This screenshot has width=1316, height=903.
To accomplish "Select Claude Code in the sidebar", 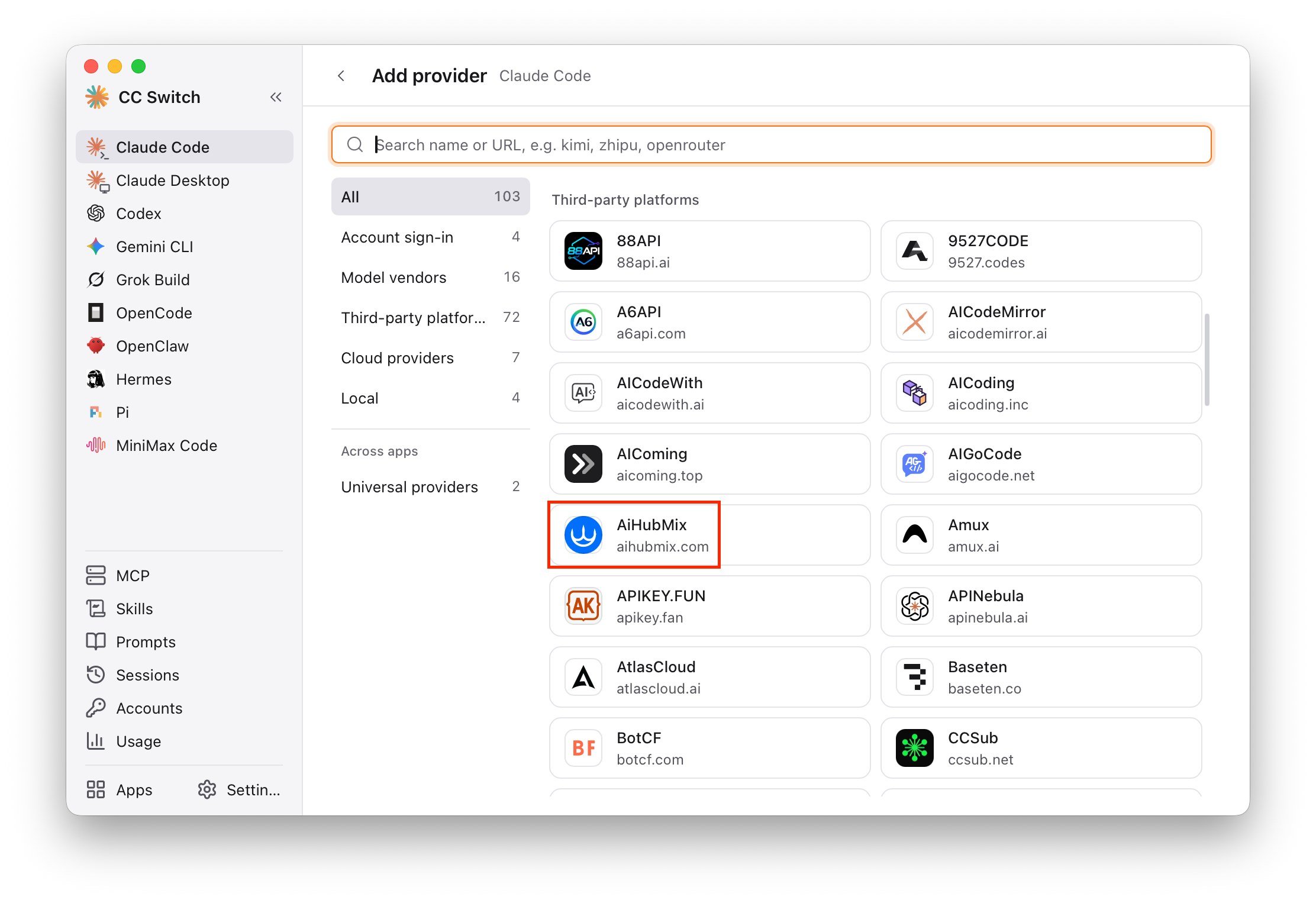I will (x=184, y=147).
